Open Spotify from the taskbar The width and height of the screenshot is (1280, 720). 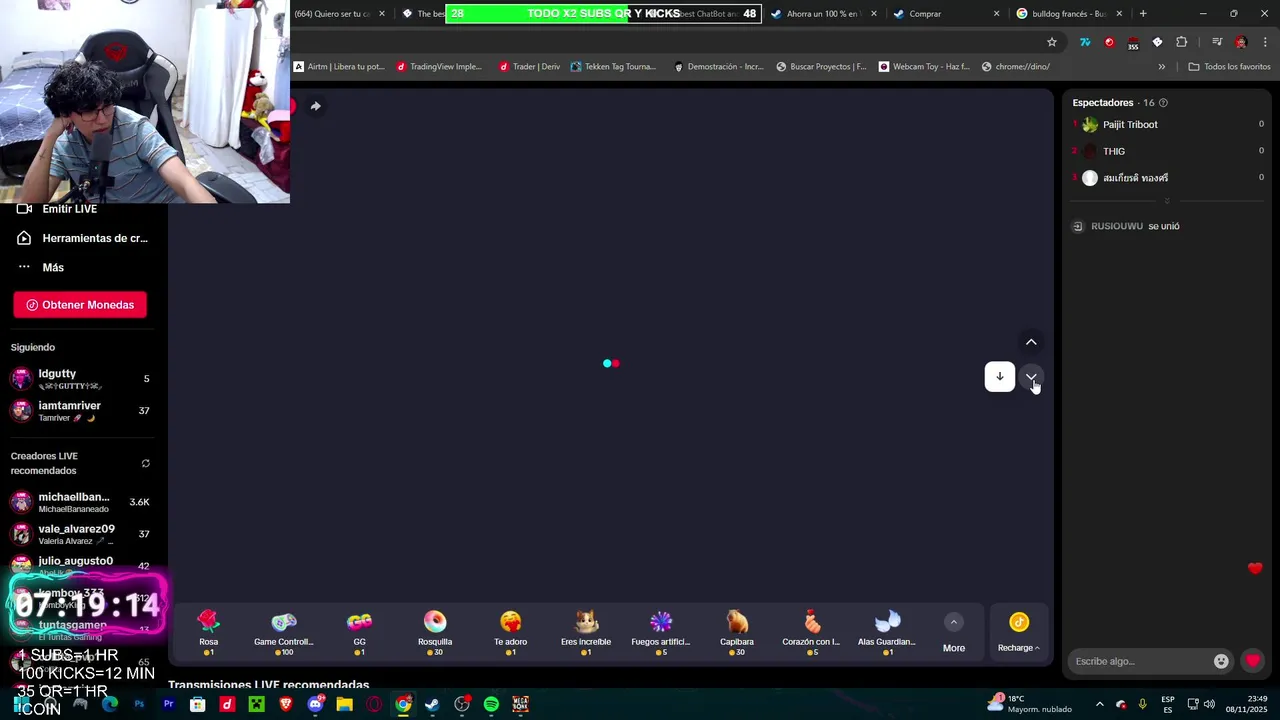coord(491,704)
